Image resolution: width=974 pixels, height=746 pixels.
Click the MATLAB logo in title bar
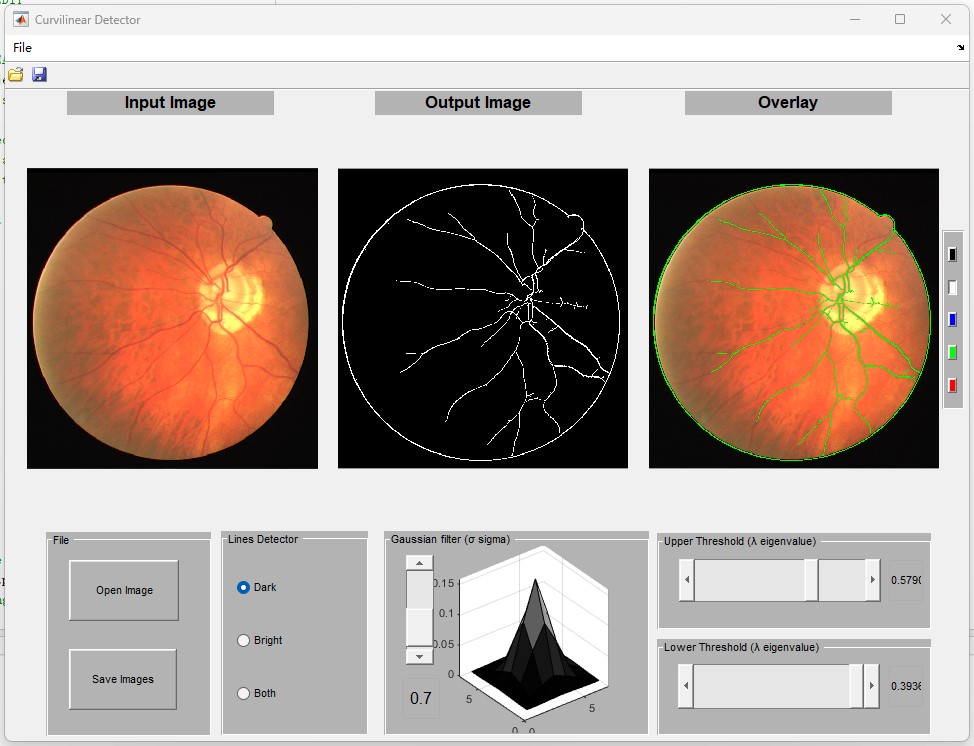20,19
